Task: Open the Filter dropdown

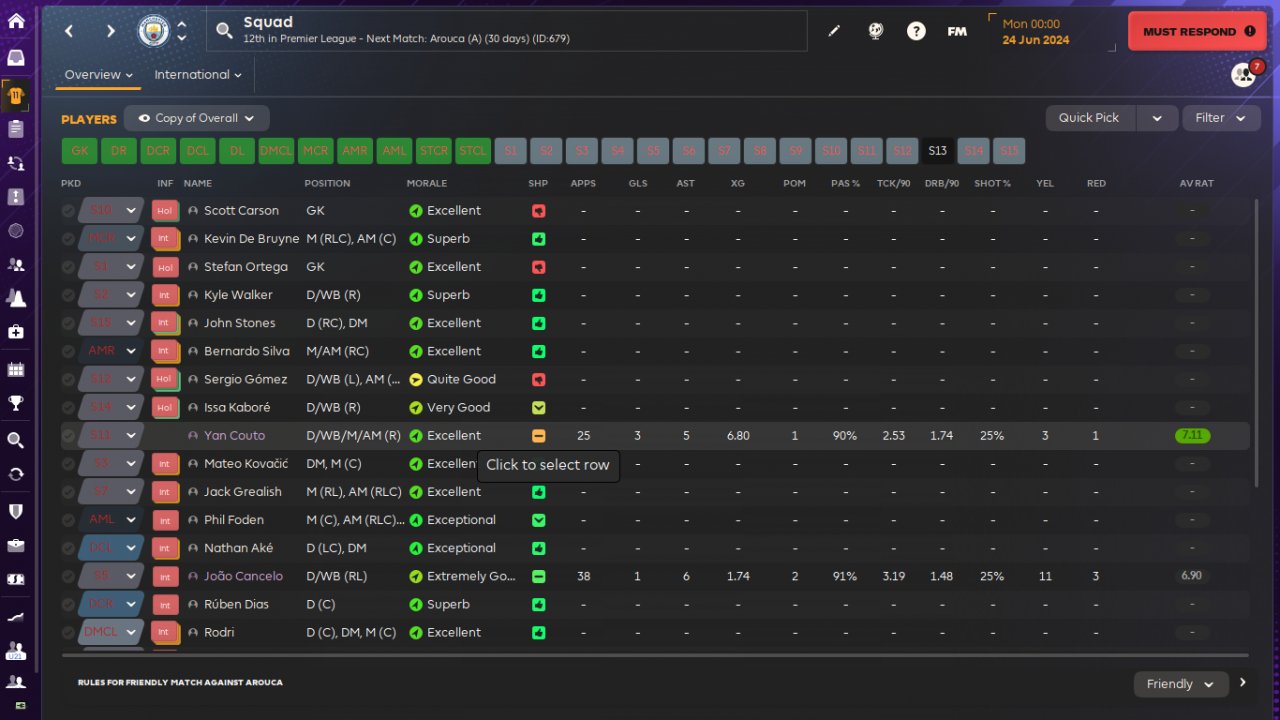Action: coord(1221,118)
